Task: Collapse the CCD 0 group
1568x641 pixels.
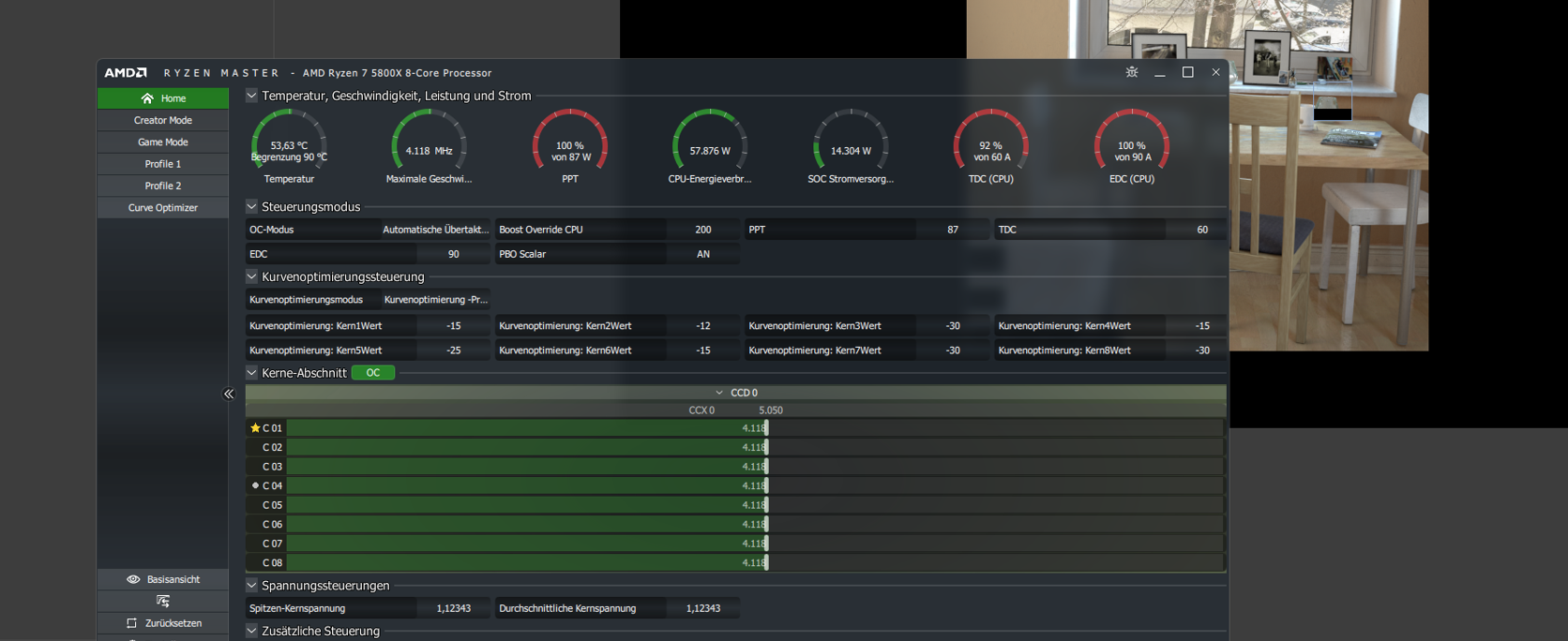Action: (x=719, y=393)
